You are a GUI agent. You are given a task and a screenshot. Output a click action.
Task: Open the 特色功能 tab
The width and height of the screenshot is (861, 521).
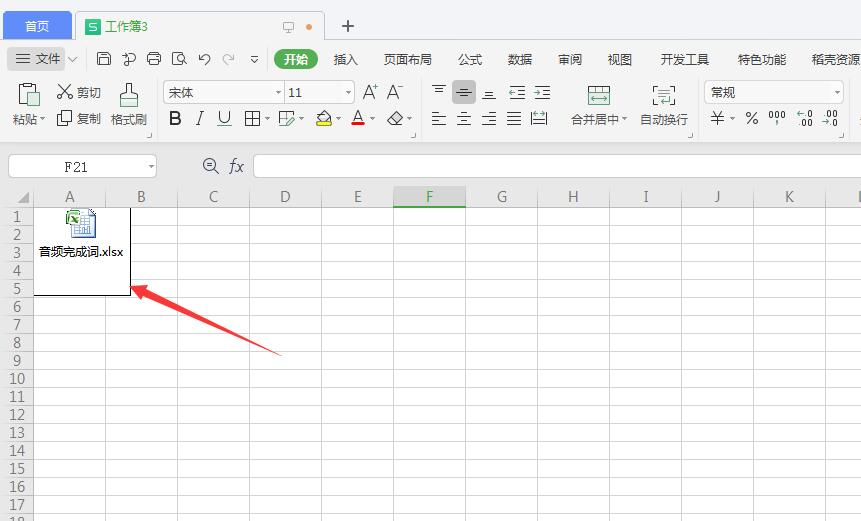761,59
